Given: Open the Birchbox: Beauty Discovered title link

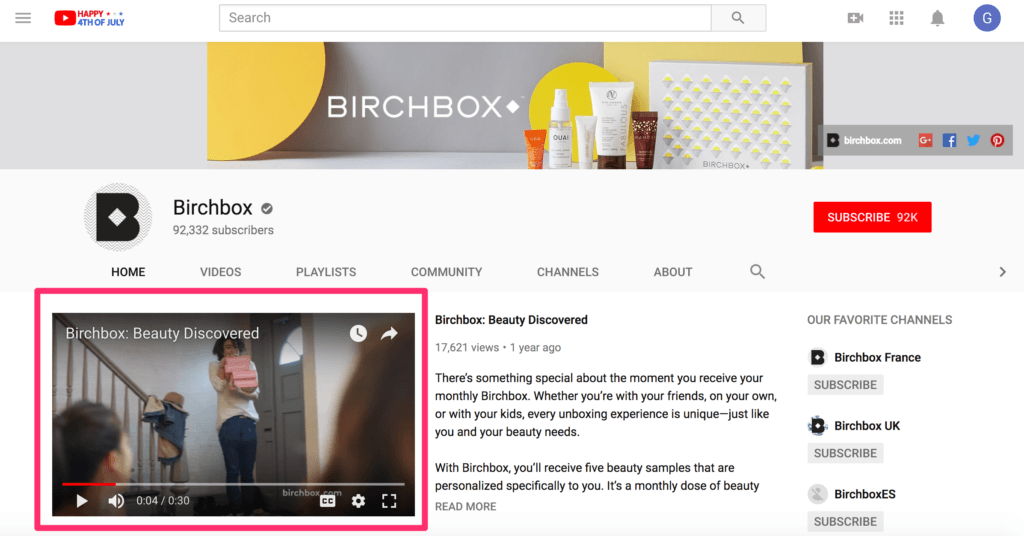Looking at the screenshot, I should 511,320.
